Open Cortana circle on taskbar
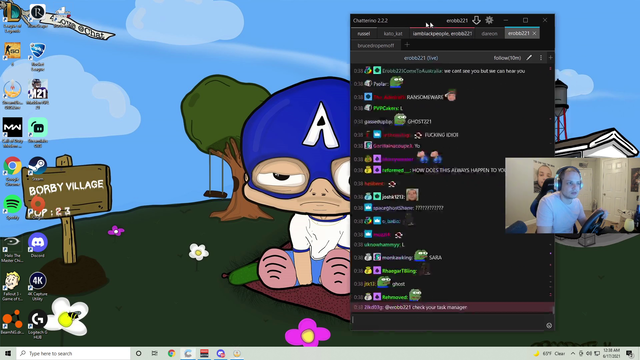 (138, 353)
